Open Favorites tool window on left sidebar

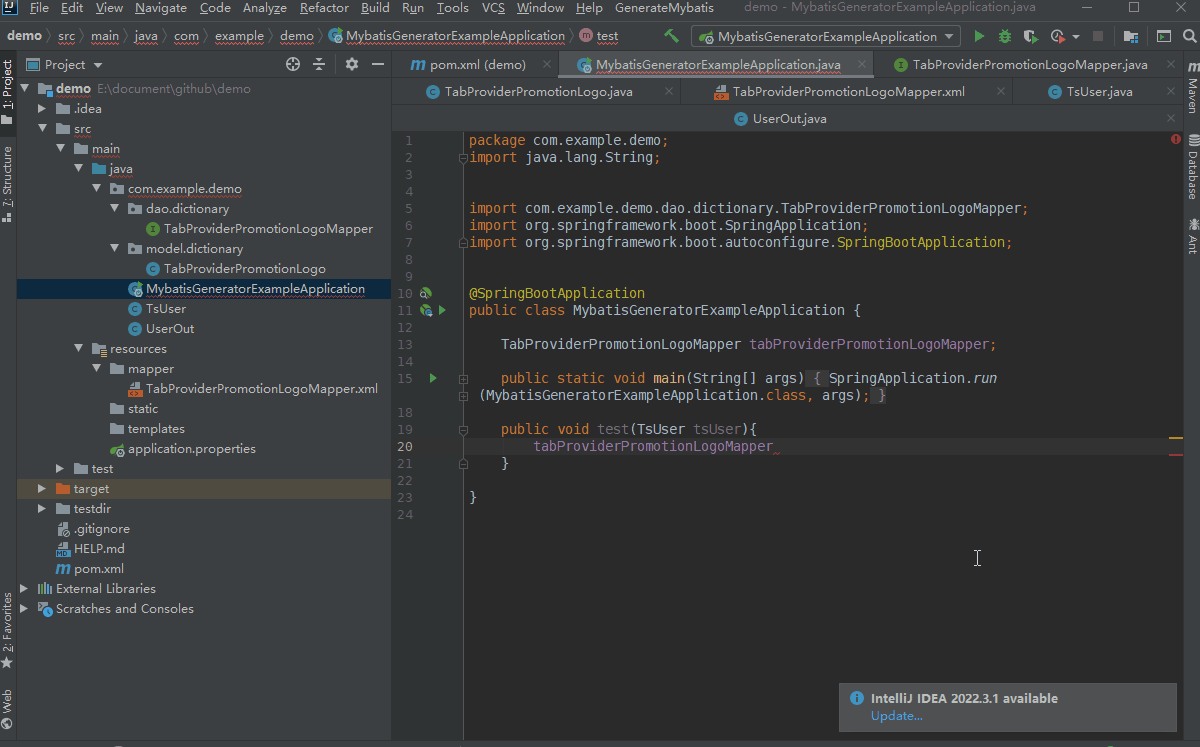point(8,631)
